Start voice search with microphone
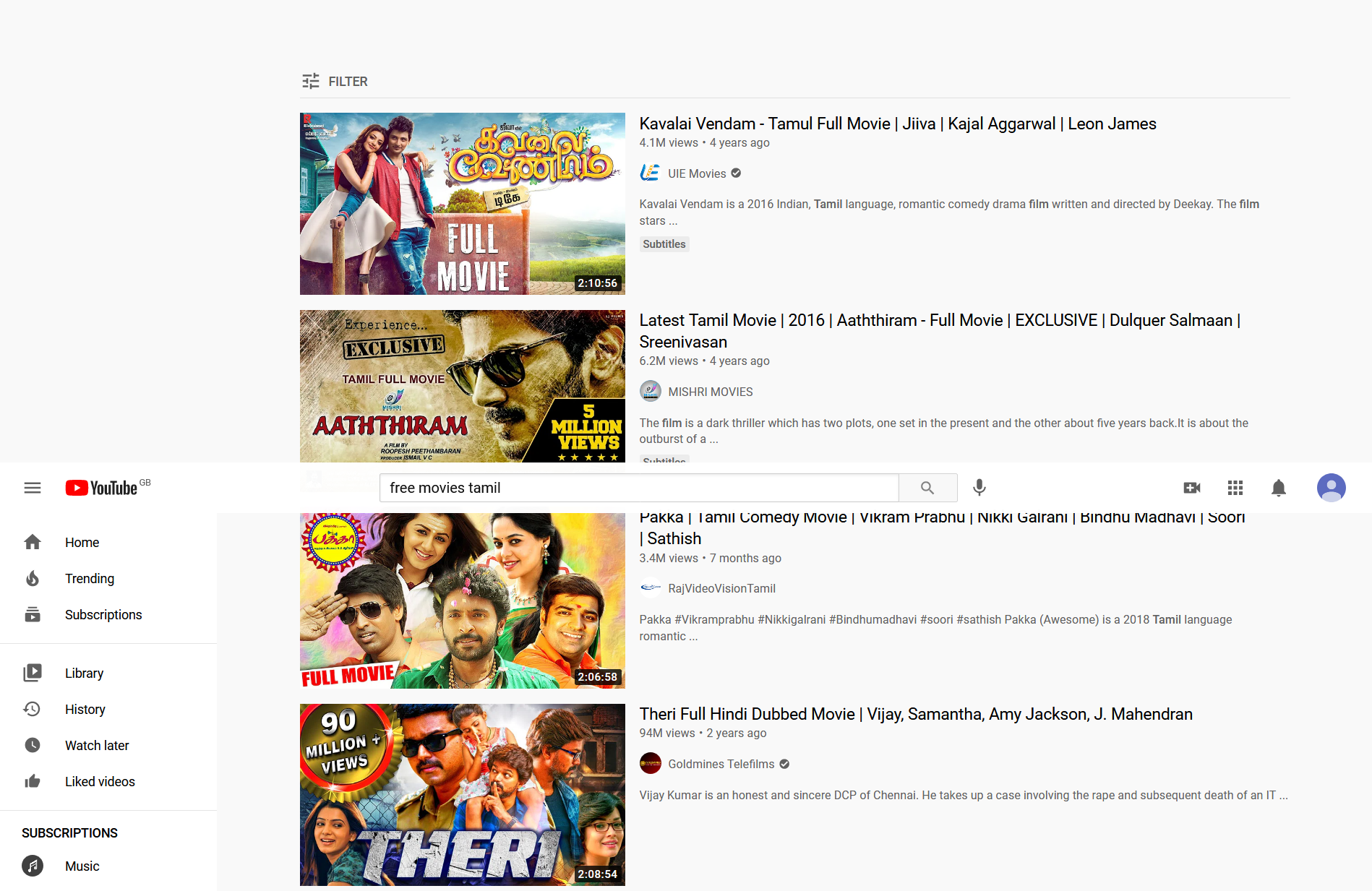Screen dimensions: 1372x891 pos(979,488)
